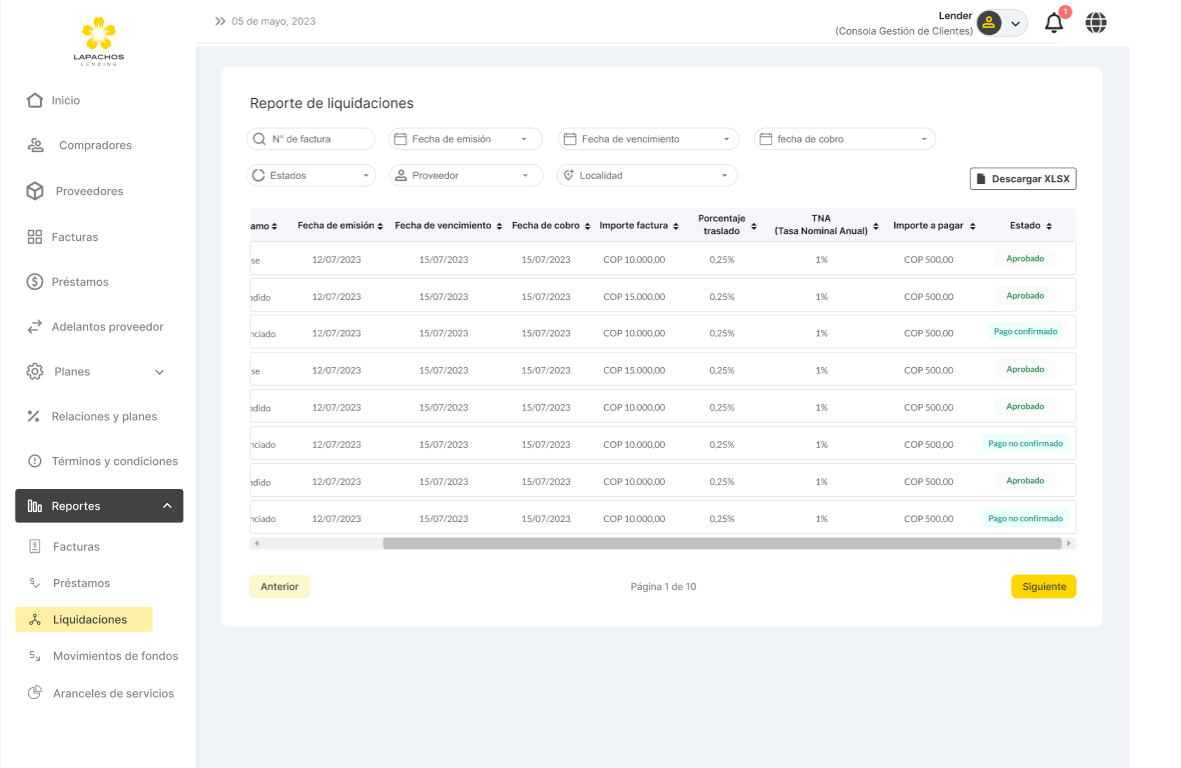The height and width of the screenshot is (768, 1181).
Task: Go to Términos y condiciones
Action: [114, 461]
